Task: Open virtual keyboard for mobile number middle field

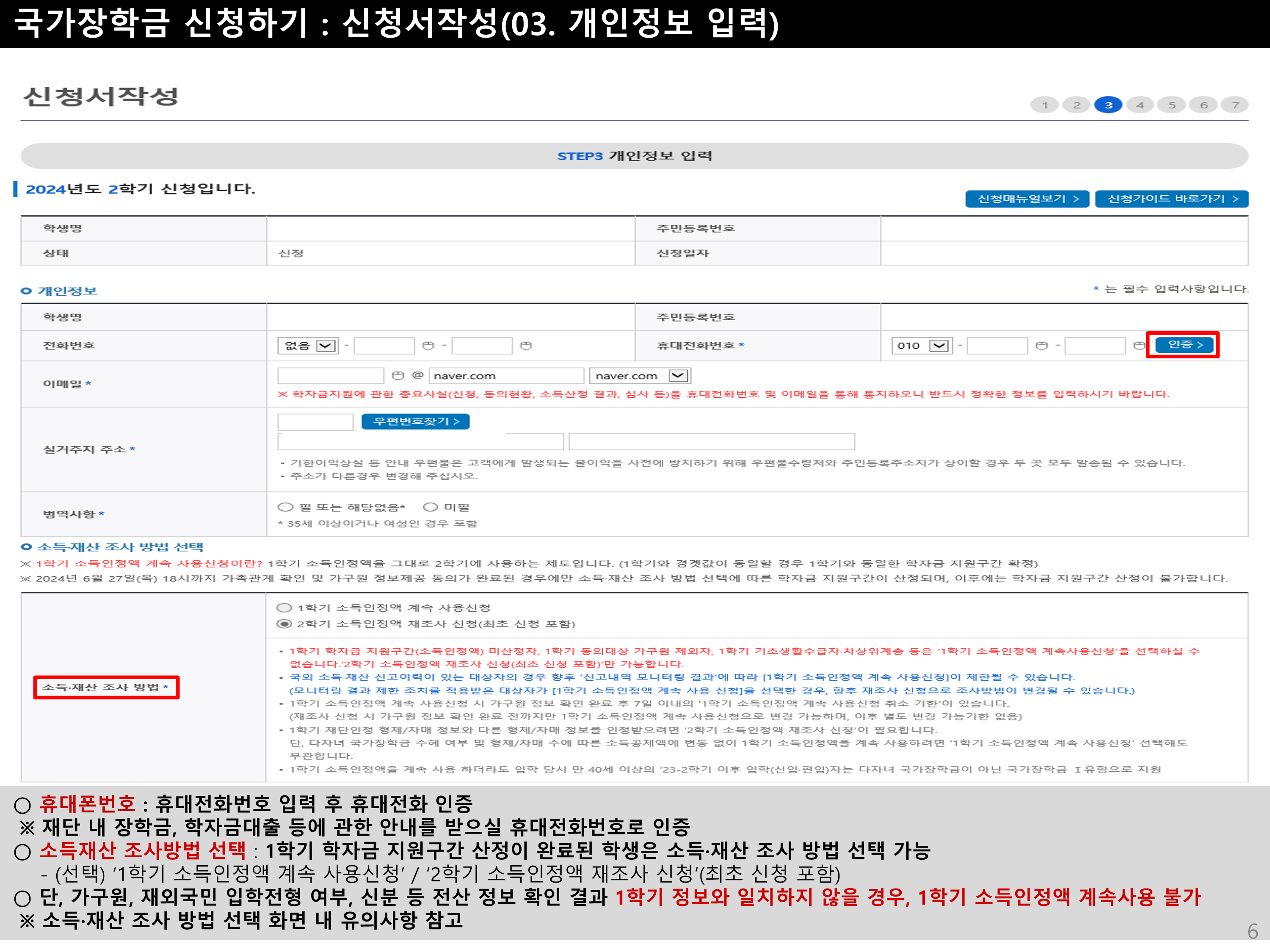Action: point(1041,345)
